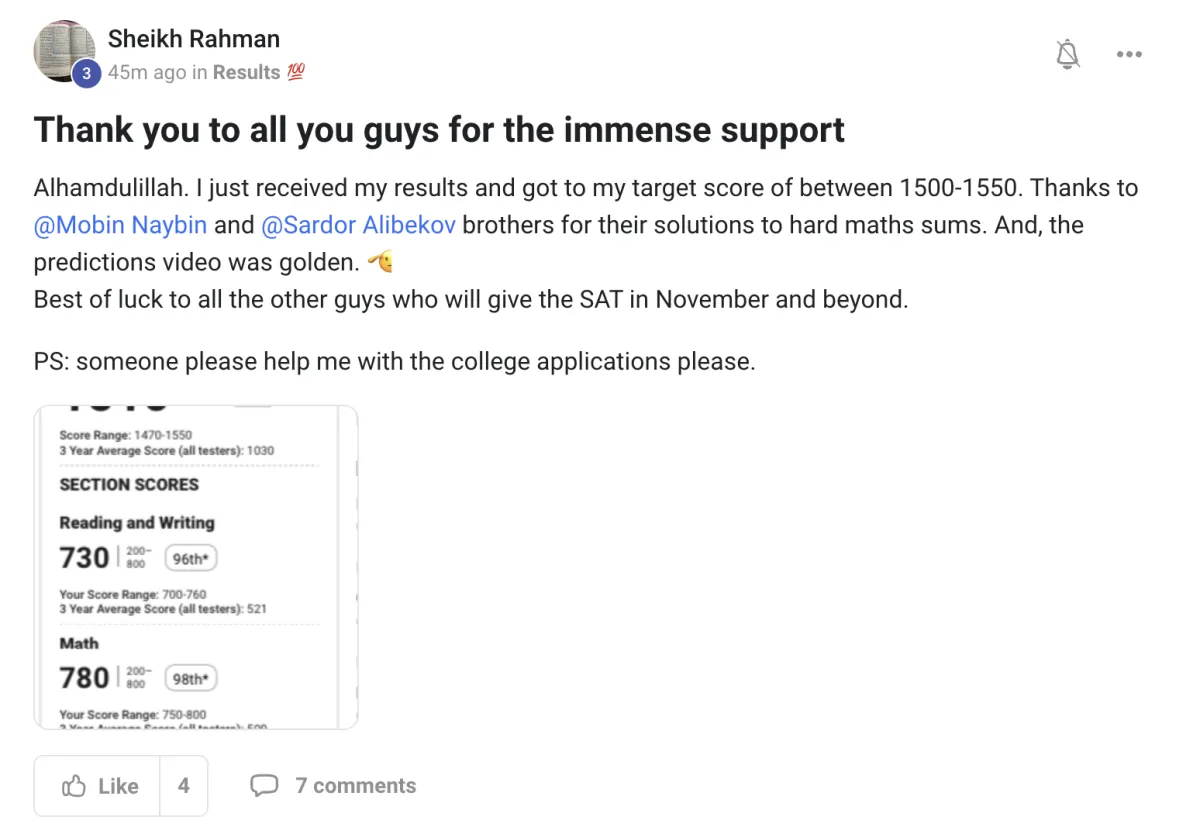Open Sheikh Rahman's profile via author name
1200x834 pixels.
pos(194,39)
